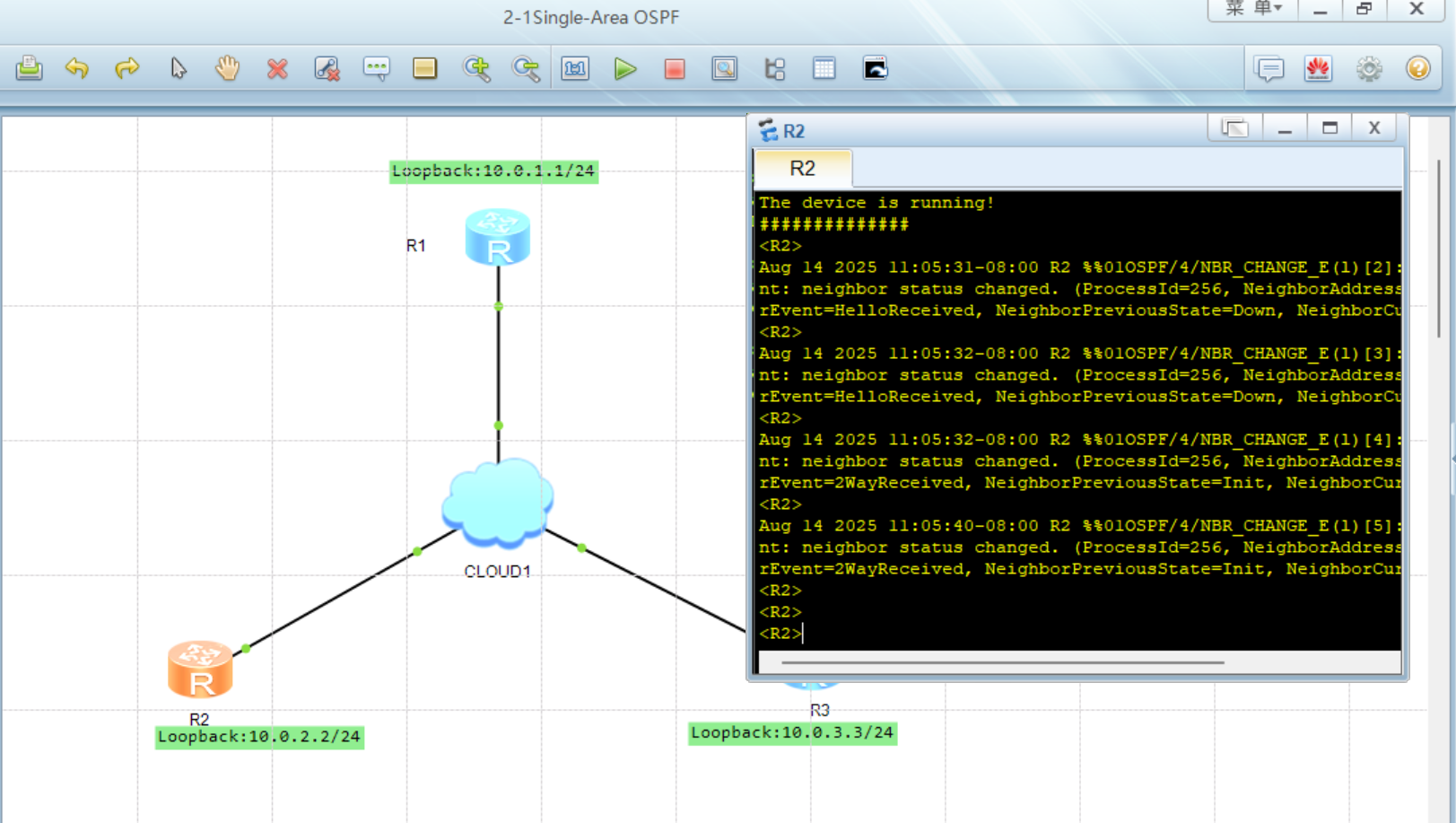The image size is (1456, 823).
Task: Open the settings gear
Action: (x=1369, y=68)
